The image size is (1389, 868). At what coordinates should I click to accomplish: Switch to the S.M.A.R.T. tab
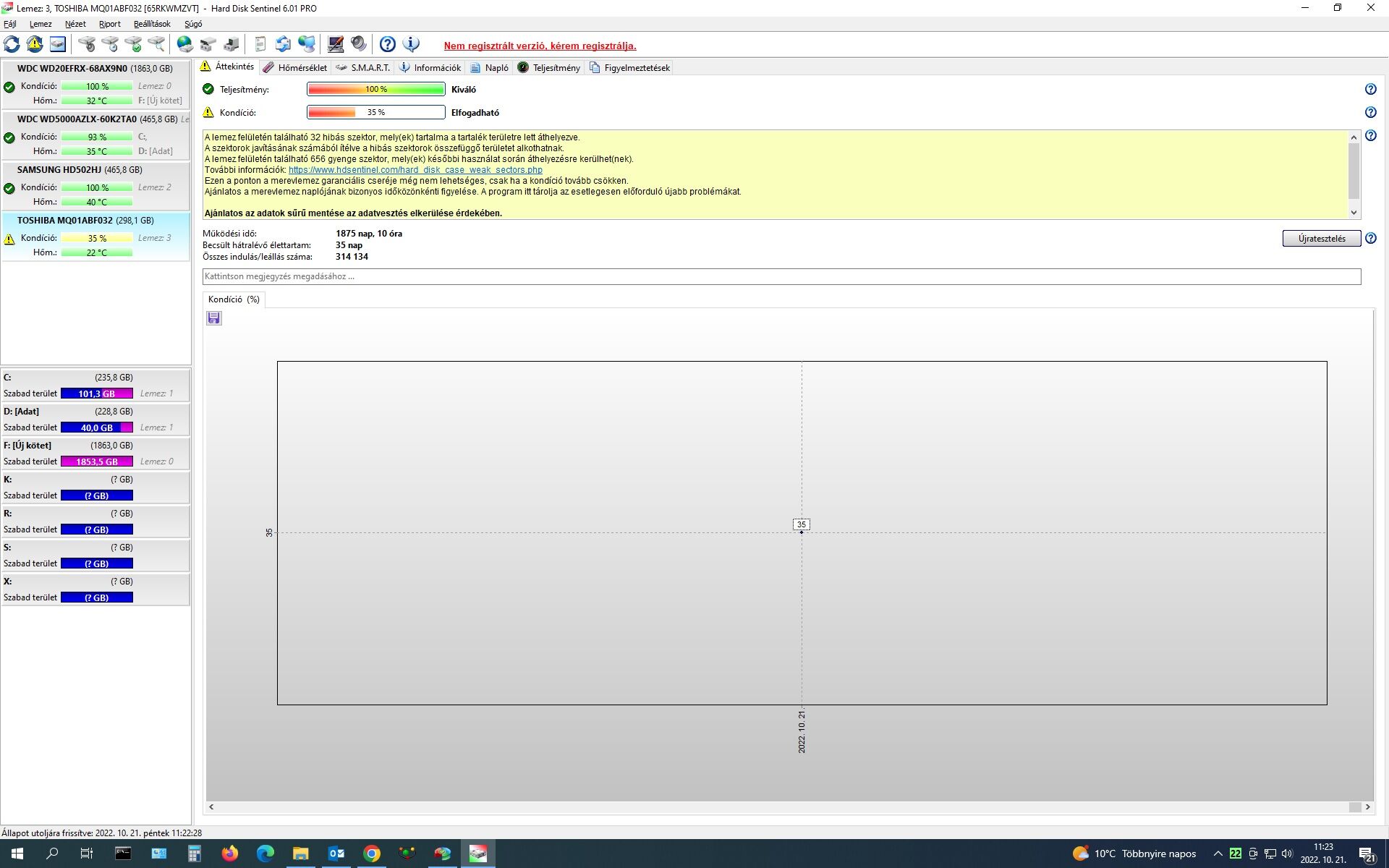pyautogui.click(x=363, y=67)
